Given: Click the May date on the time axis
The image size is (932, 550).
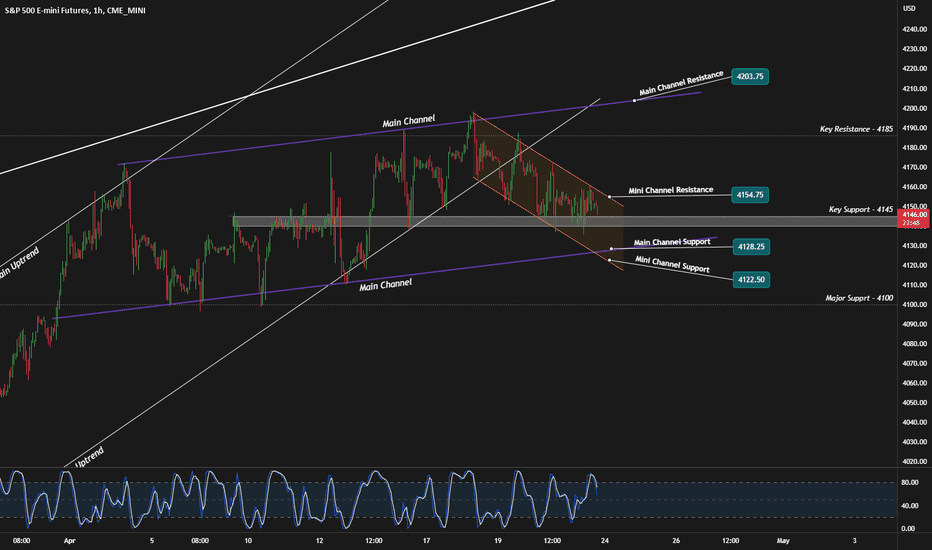Looking at the screenshot, I should 783,540.
